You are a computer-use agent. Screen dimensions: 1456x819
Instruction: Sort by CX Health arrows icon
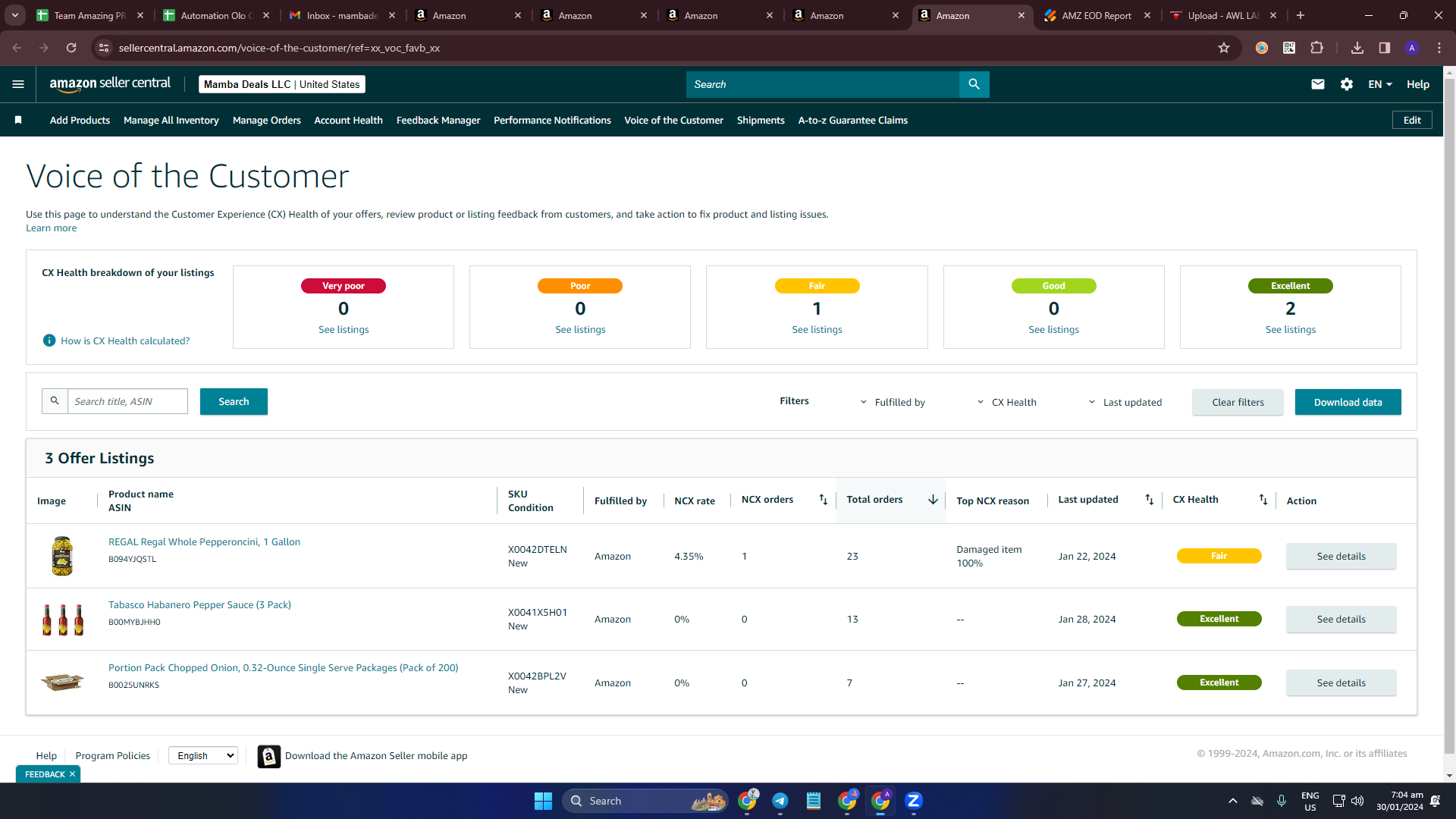click(1263, 499)
